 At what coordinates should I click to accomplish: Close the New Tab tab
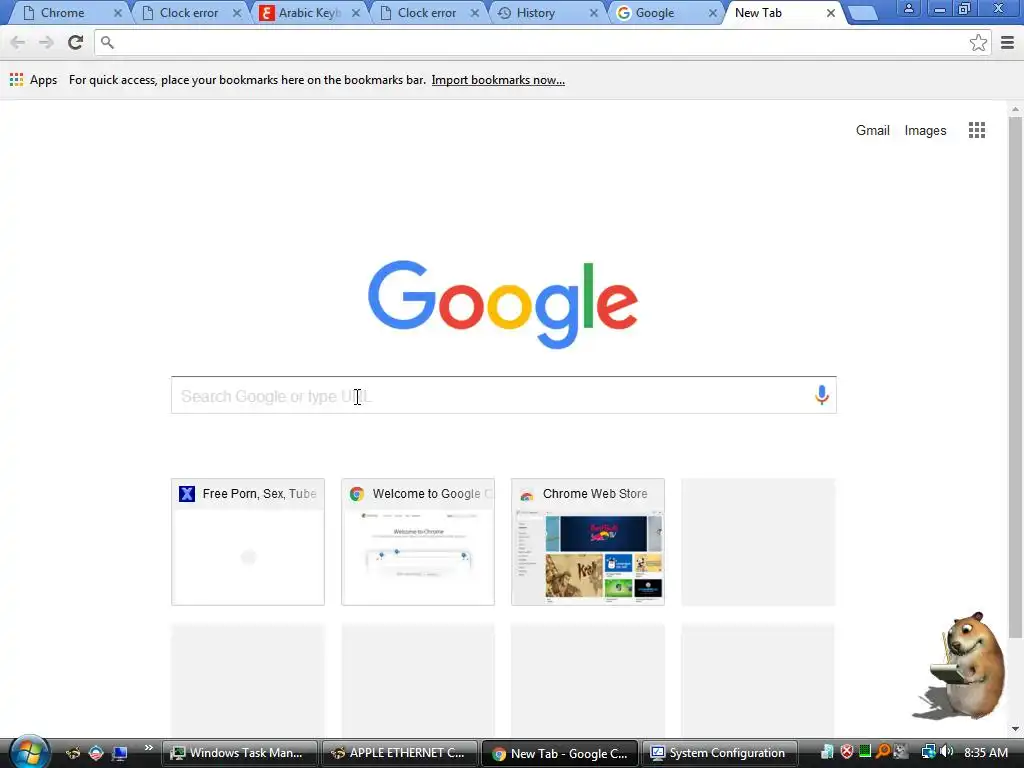(831, 13)
